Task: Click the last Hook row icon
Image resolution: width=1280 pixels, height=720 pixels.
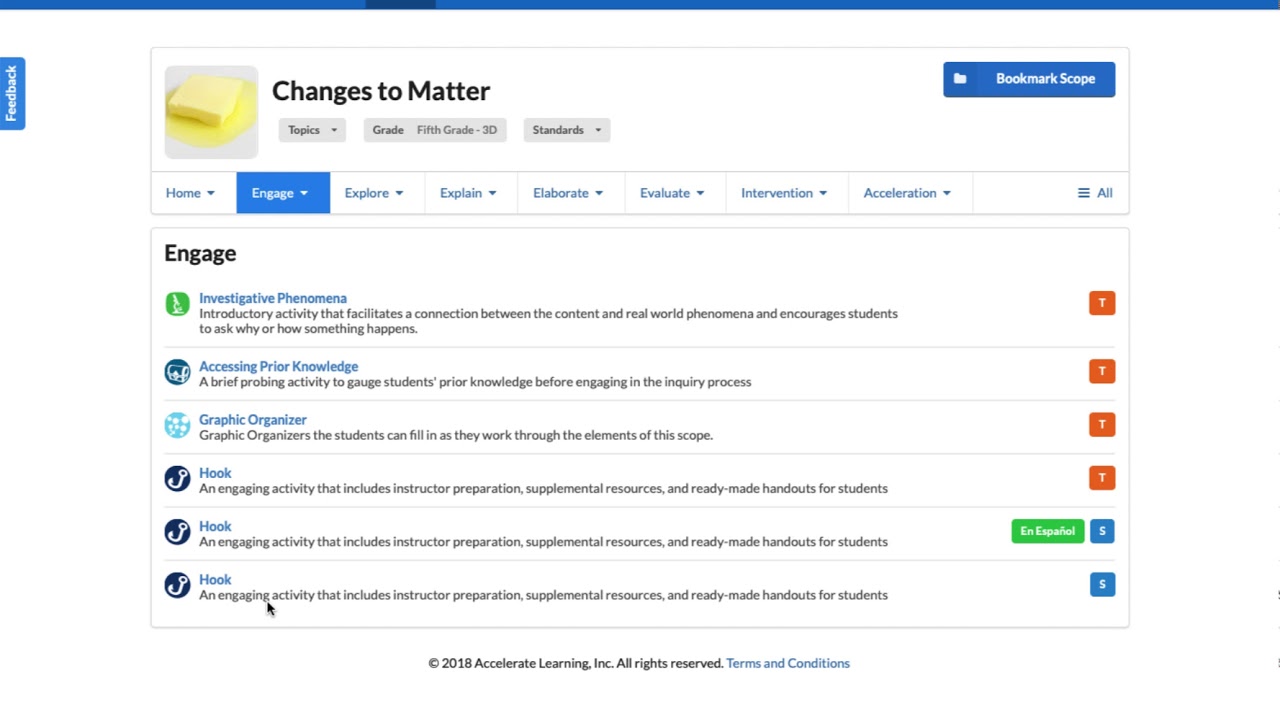Action: click(x=177, y=585)
